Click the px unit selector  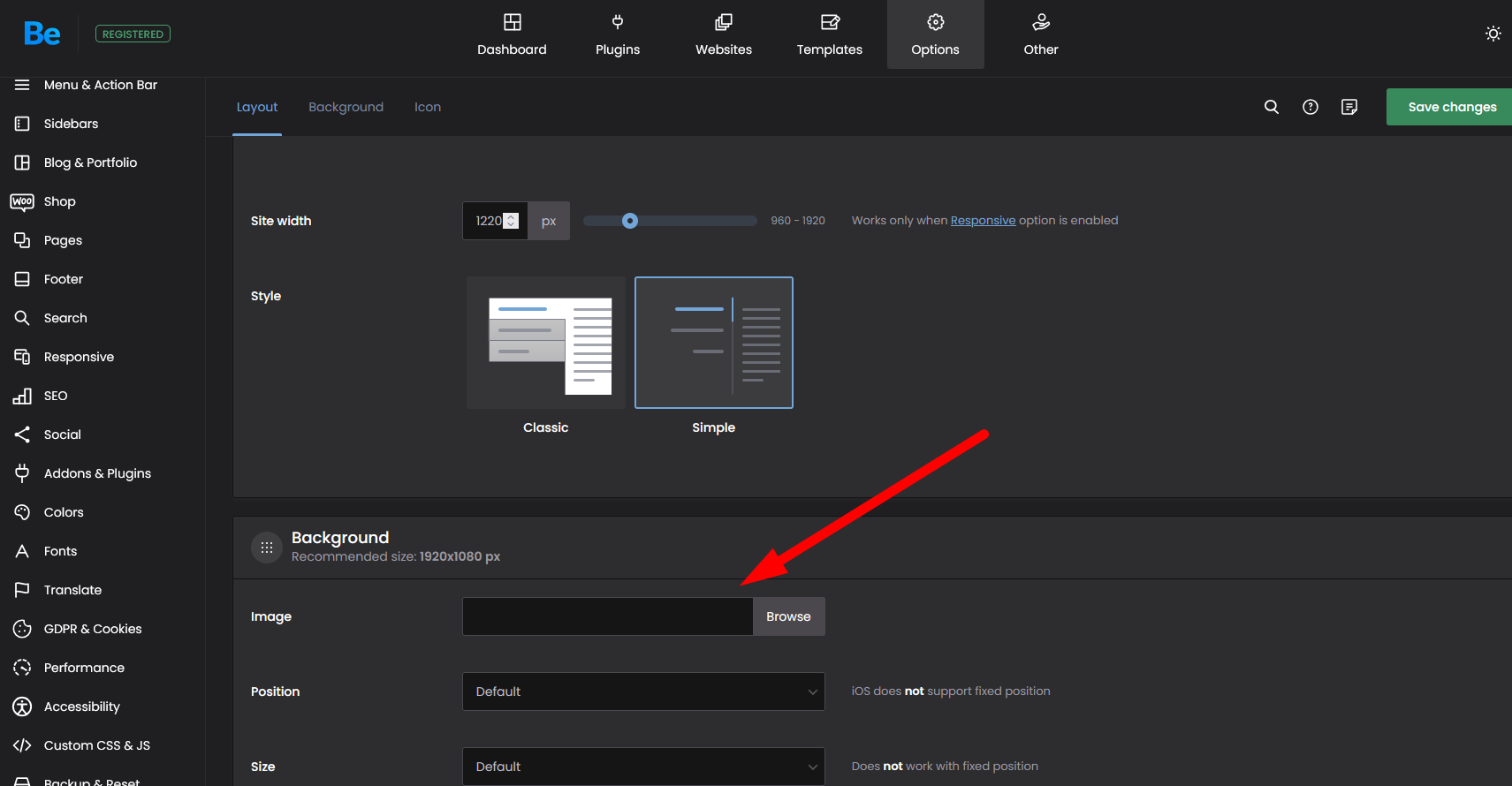(x=549, y=221)
